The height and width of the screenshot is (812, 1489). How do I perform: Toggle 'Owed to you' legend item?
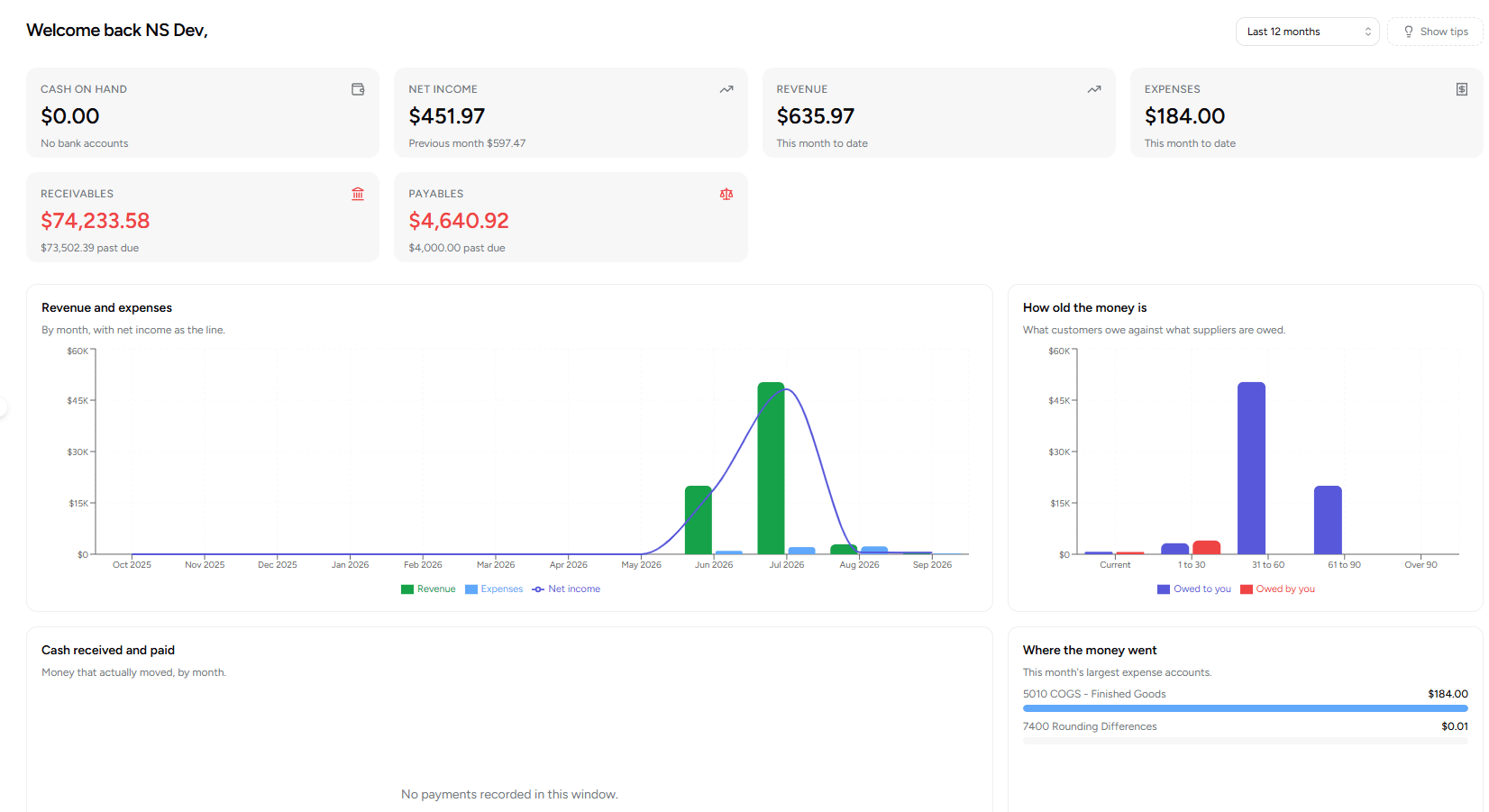(x=1194, y=589)
